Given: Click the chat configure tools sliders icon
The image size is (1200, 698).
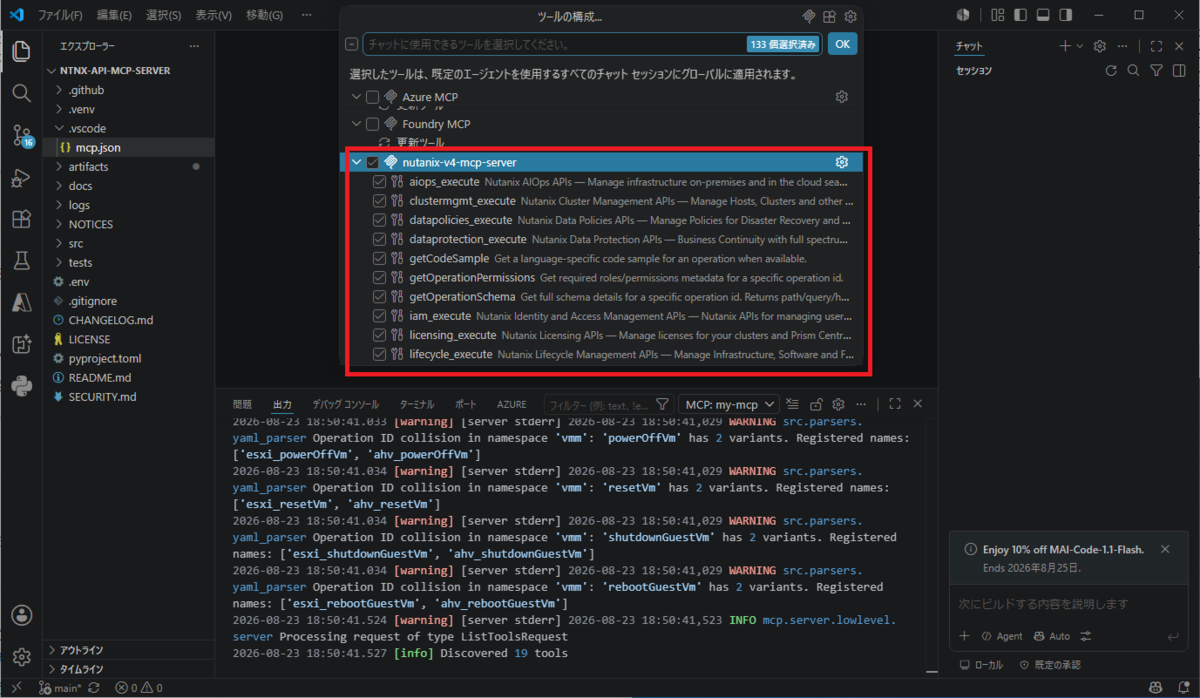Looking at the screenshot, I should tap(1086, 636).
